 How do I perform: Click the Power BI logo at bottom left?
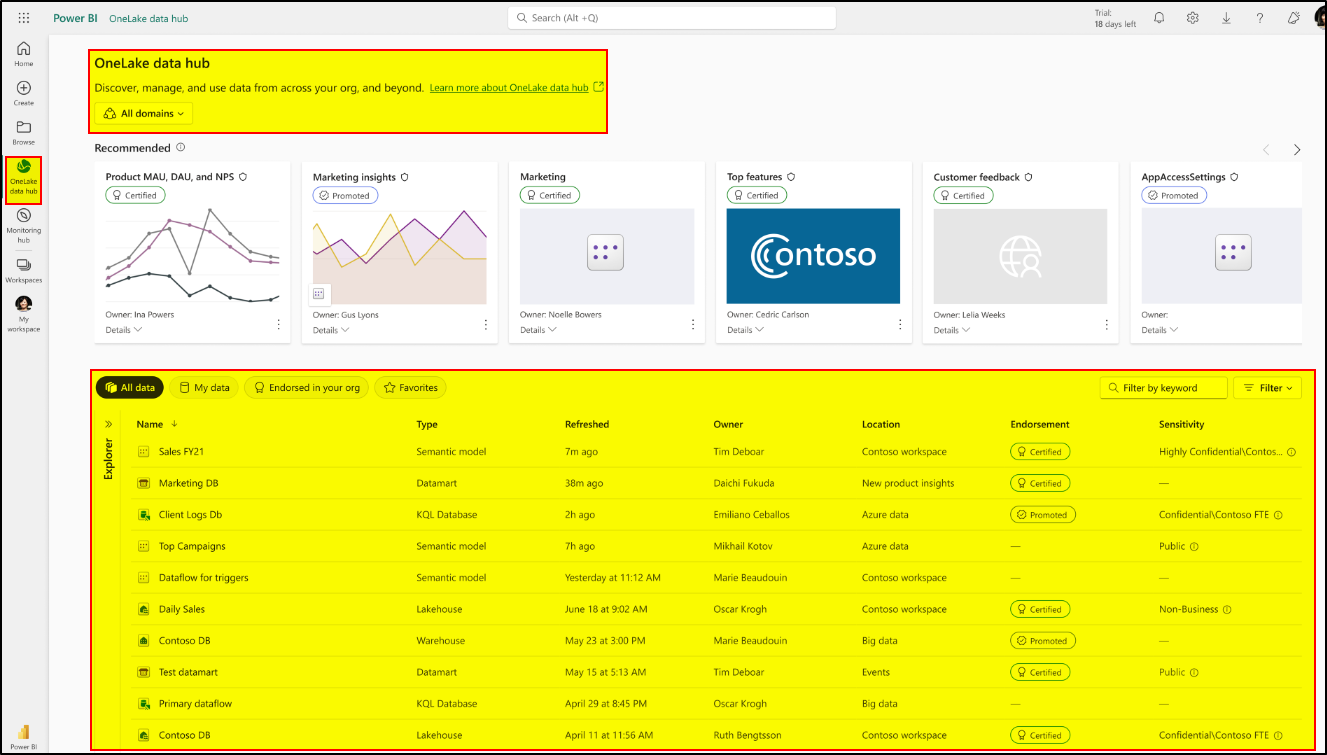tap(24, 735)
